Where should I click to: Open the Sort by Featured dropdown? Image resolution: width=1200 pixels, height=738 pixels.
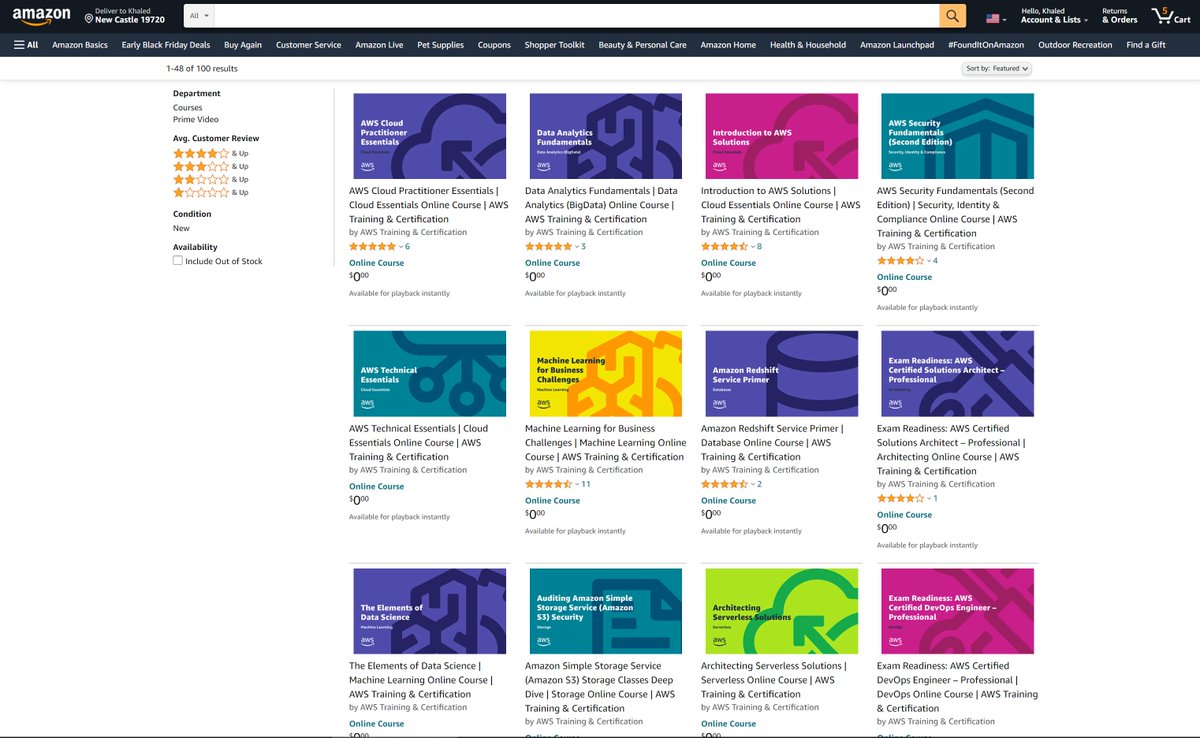point(997,69)
